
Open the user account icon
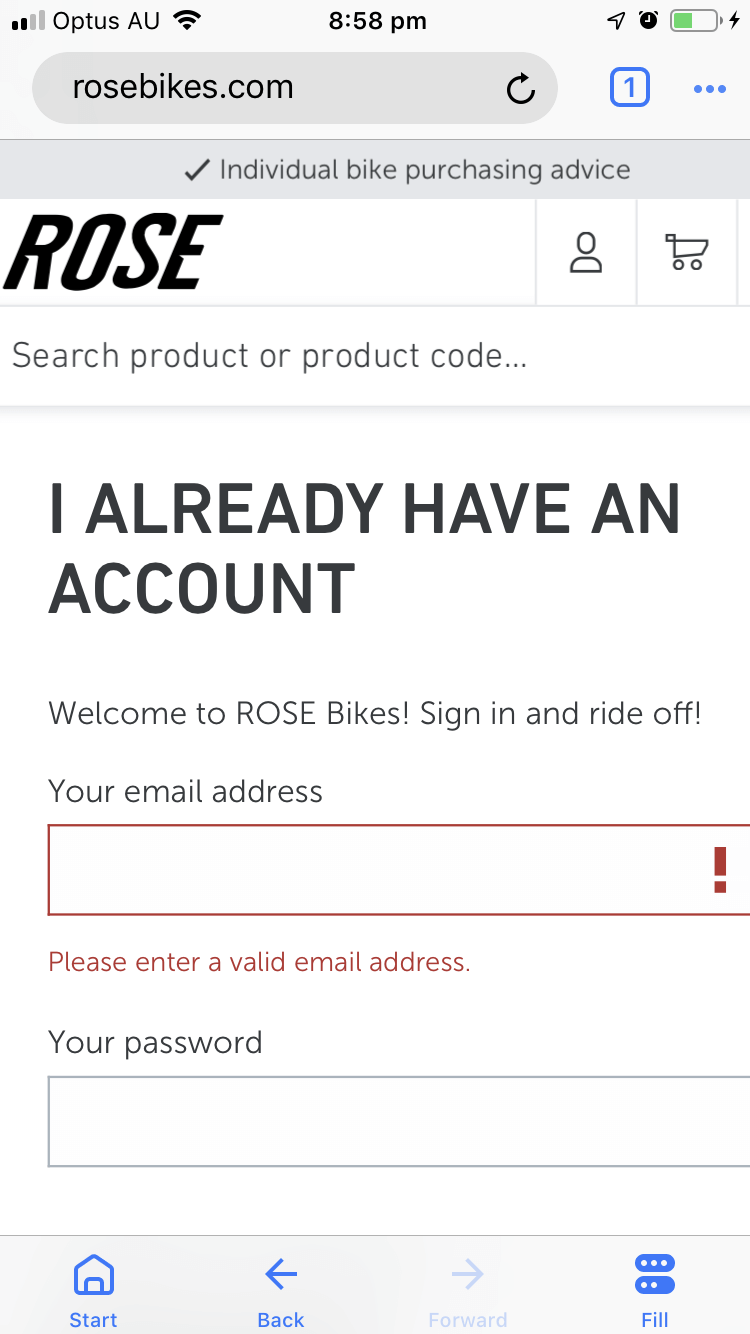[585, 252]
